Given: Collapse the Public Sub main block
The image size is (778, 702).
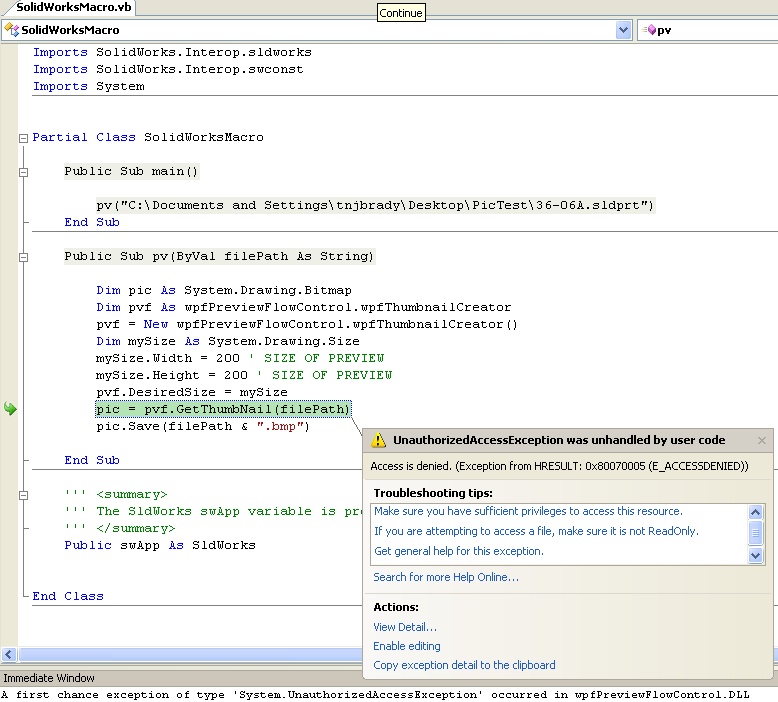Looking at the screenshot, I should 23,172.
